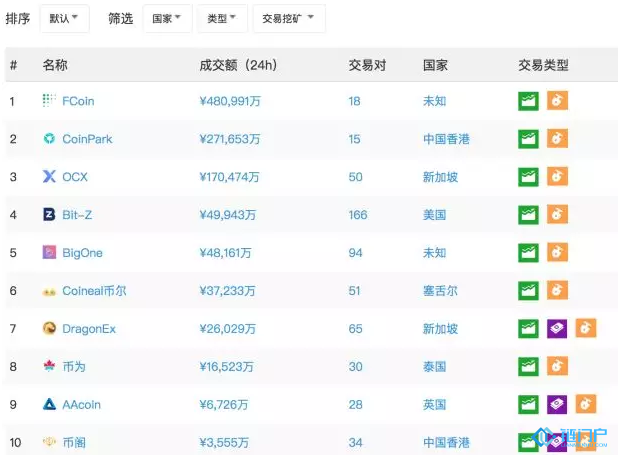Open the FCoin exchange link
The width and height of the screenshot is (618, 455).
(x=78, y=101)
